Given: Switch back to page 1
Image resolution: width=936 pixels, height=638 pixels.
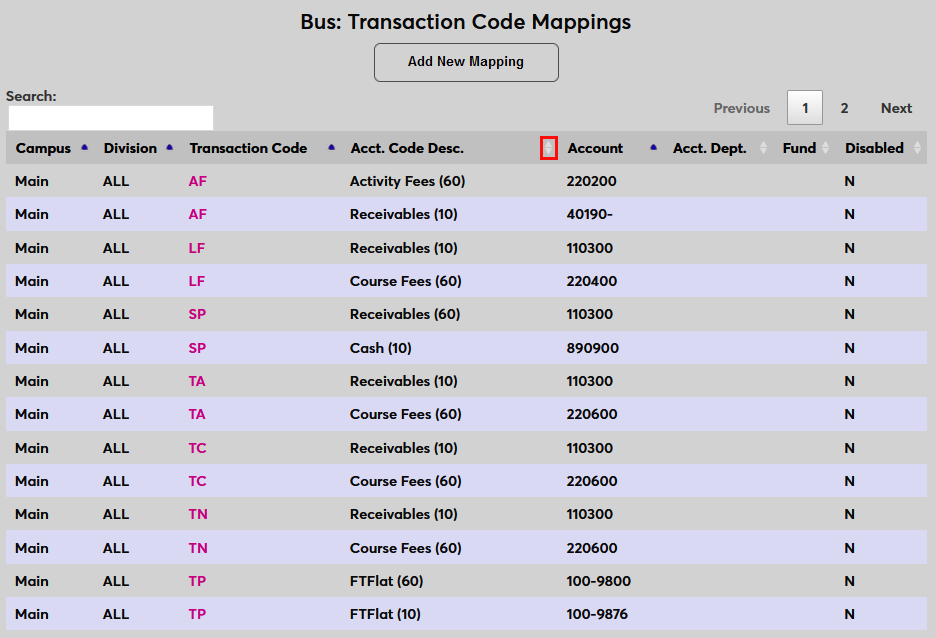Looking at the screenshot, I should pos(805,108).
